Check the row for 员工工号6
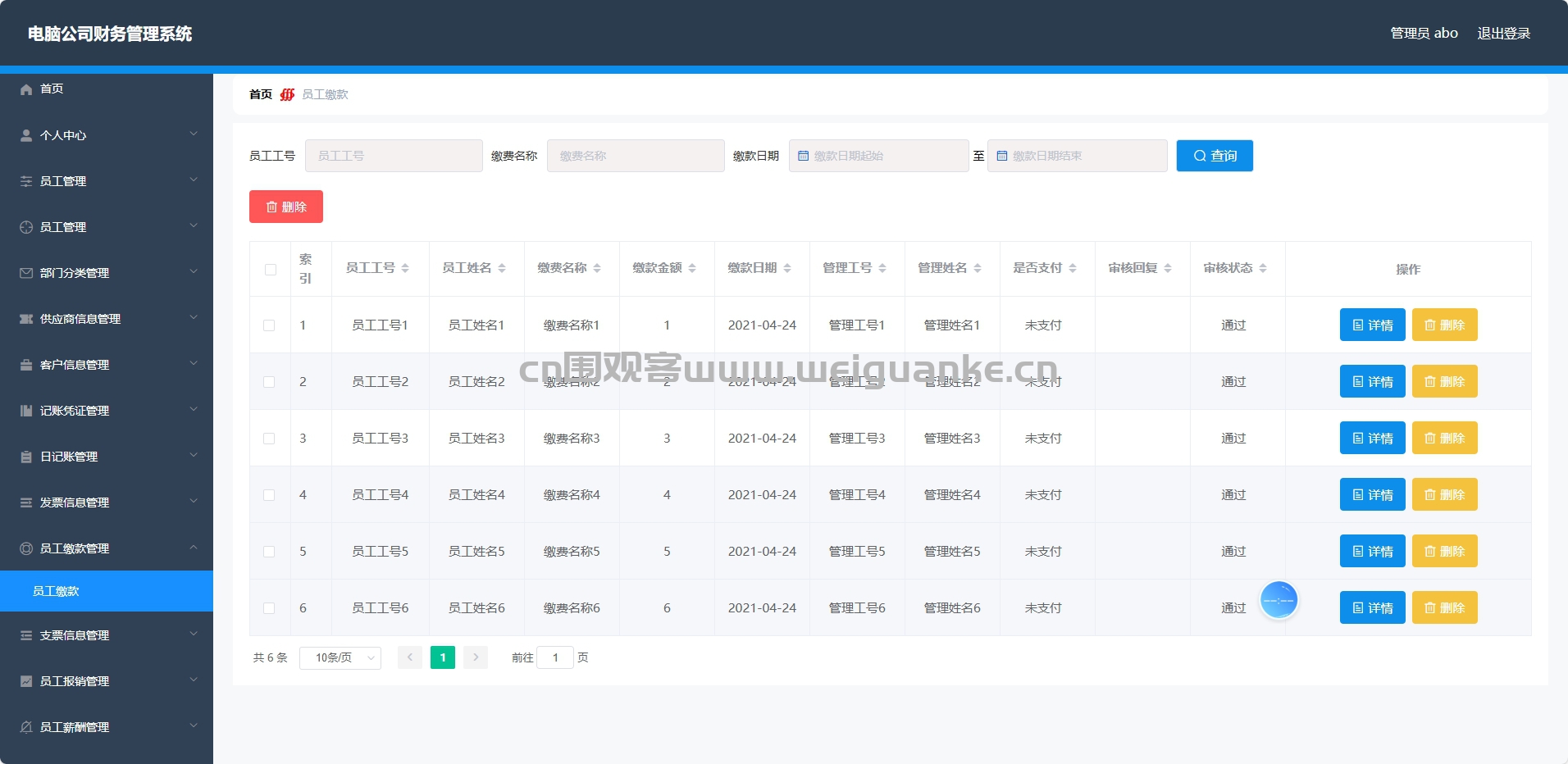 pos(269,608)
